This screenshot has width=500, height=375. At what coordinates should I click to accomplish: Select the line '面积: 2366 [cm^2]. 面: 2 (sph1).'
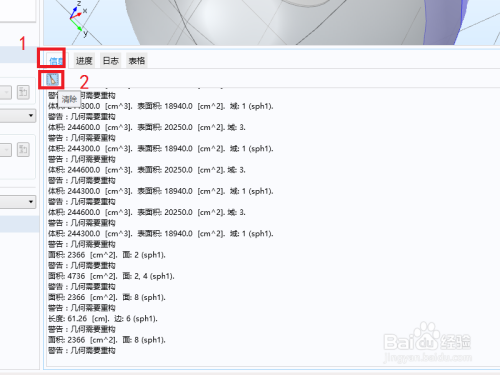click(107, 255)
